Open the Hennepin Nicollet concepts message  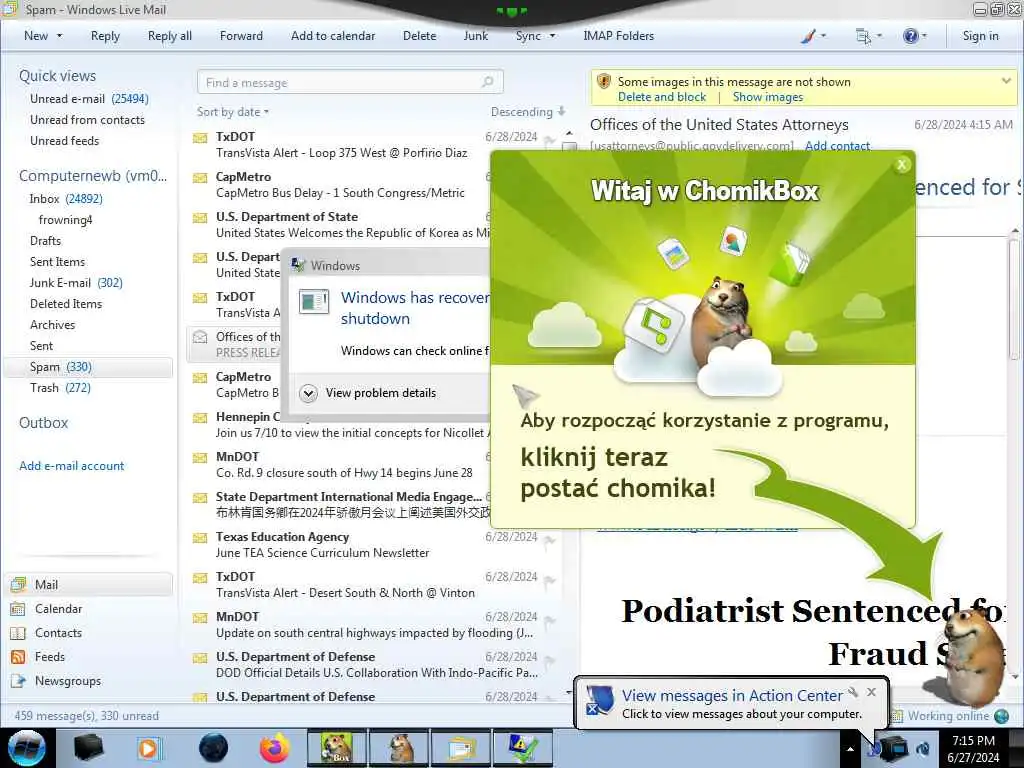tap(340, 424)
